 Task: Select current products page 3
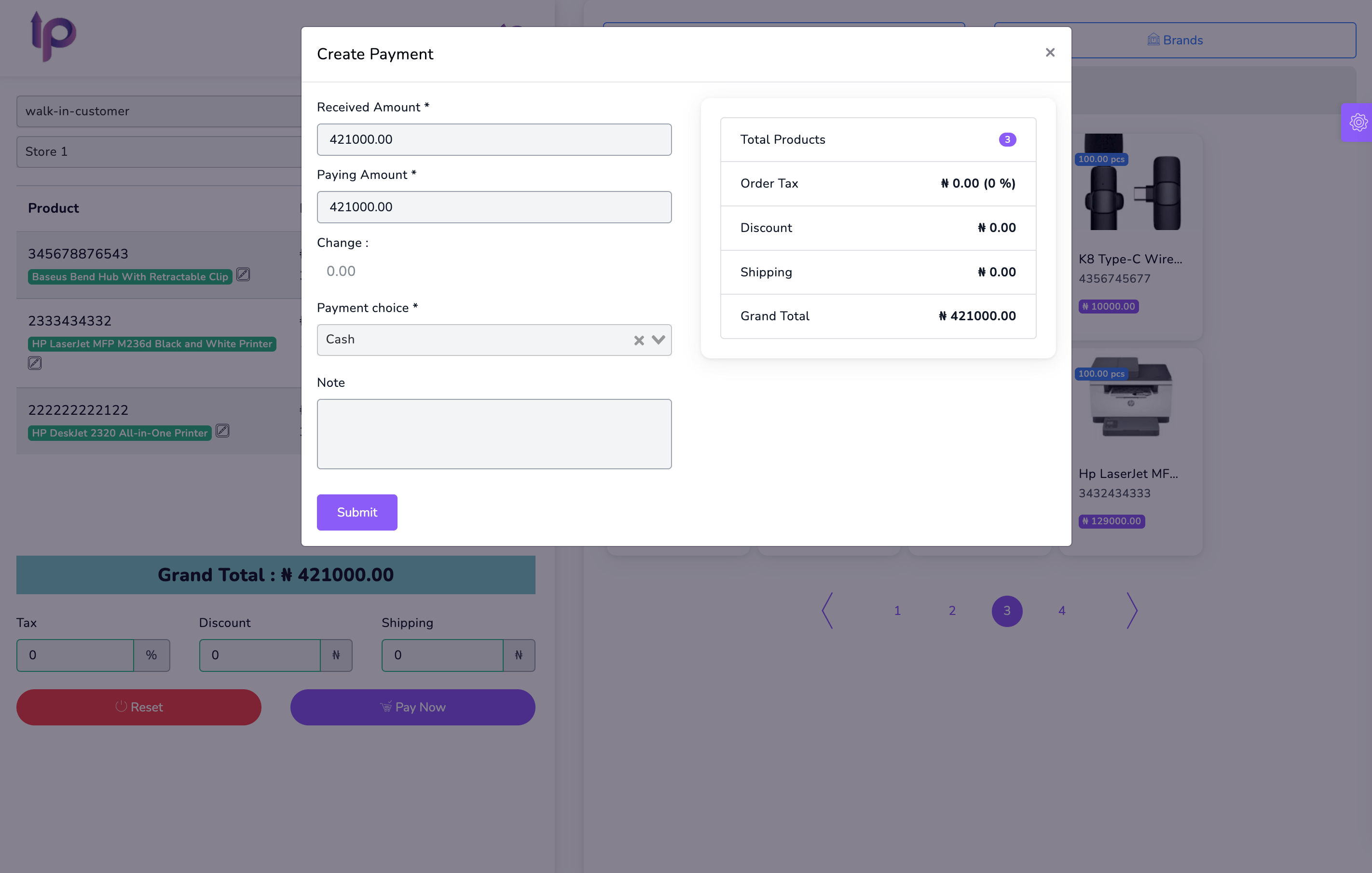[1007, 611]
